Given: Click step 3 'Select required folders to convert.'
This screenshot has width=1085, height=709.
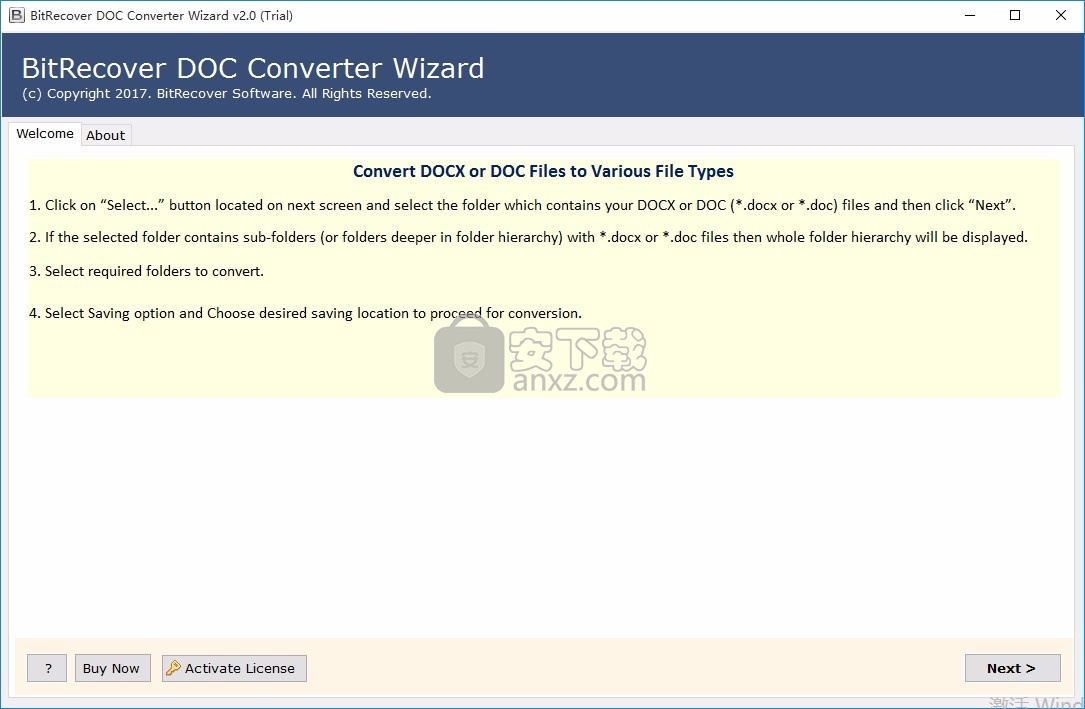Looking at the screenshot, I should (x=147, y=271).
